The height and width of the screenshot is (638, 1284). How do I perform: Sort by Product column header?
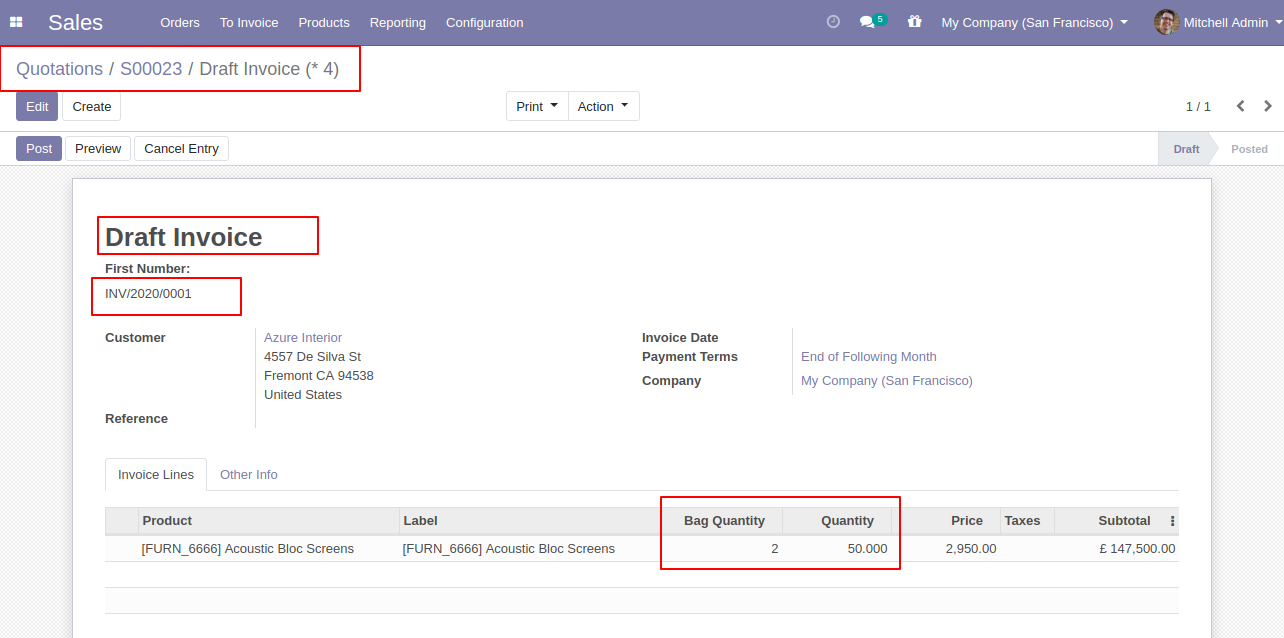tap(268, 521)
